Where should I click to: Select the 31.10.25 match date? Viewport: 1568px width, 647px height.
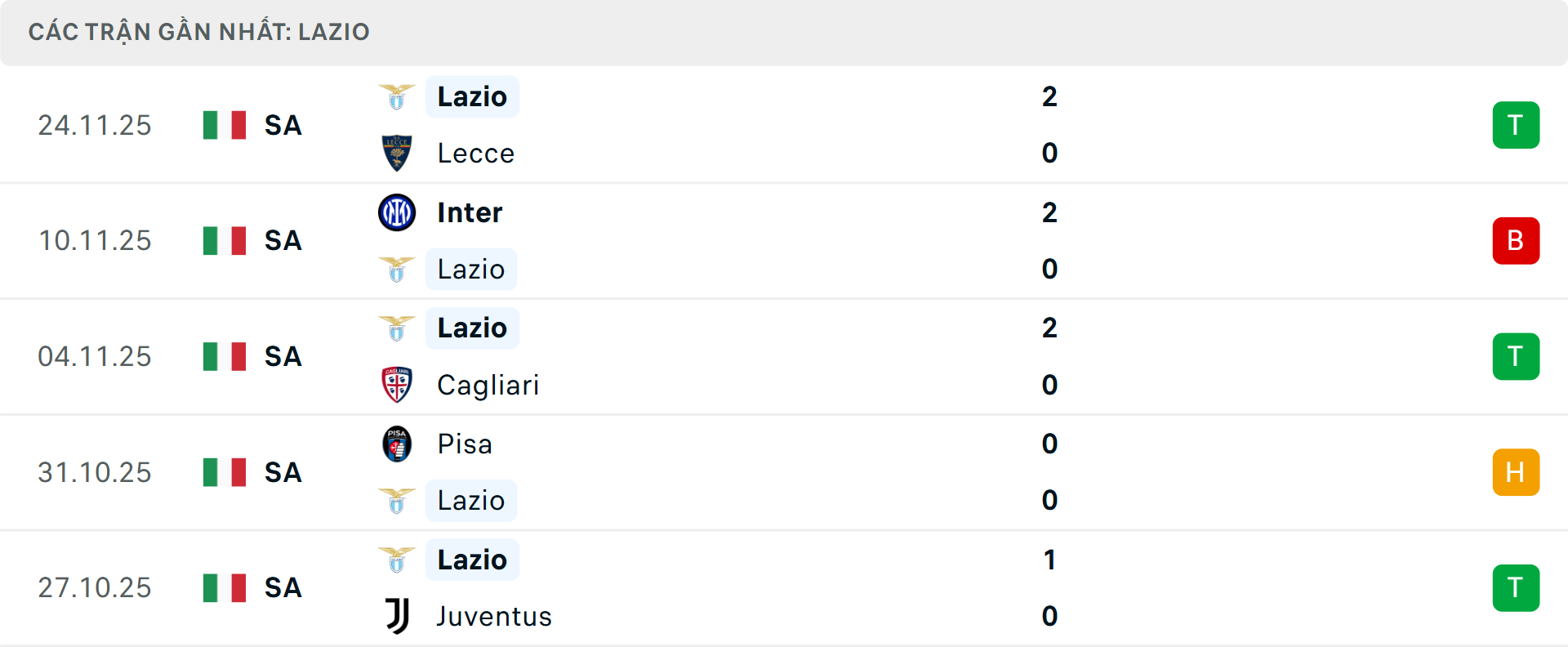coord(95,472)
